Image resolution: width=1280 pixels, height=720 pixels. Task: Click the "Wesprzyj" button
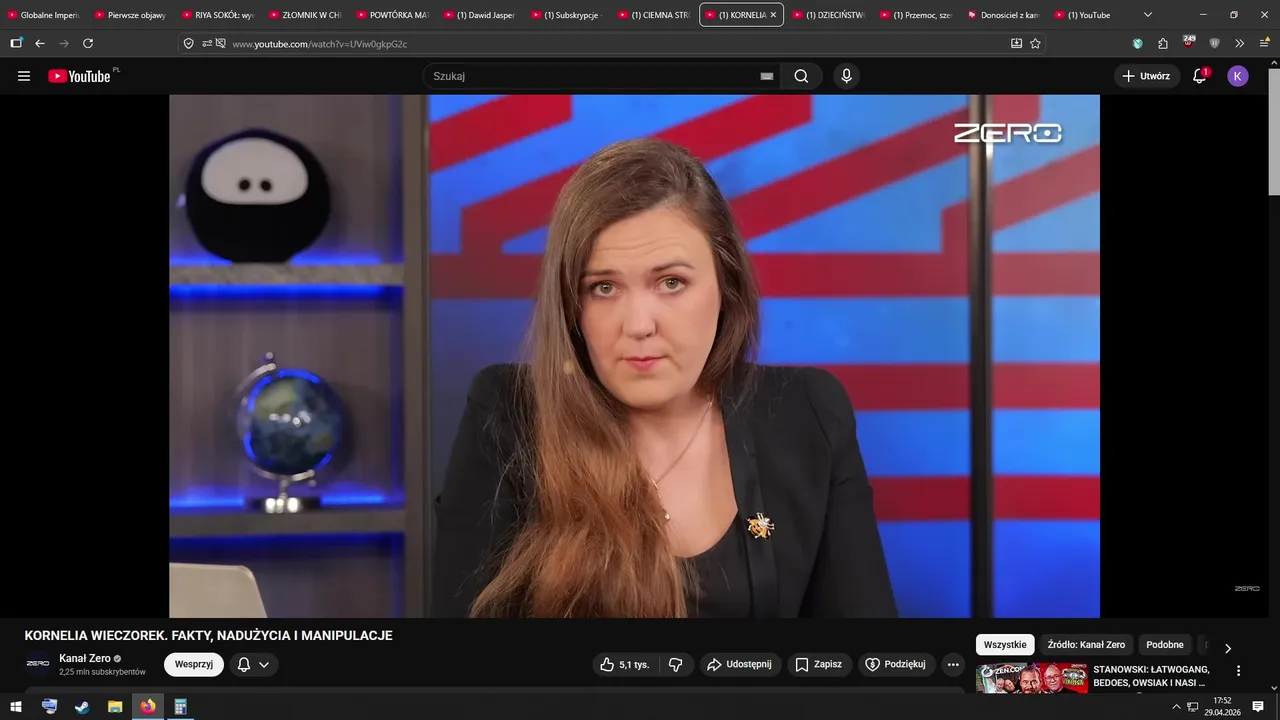click(x=194, y=664)
